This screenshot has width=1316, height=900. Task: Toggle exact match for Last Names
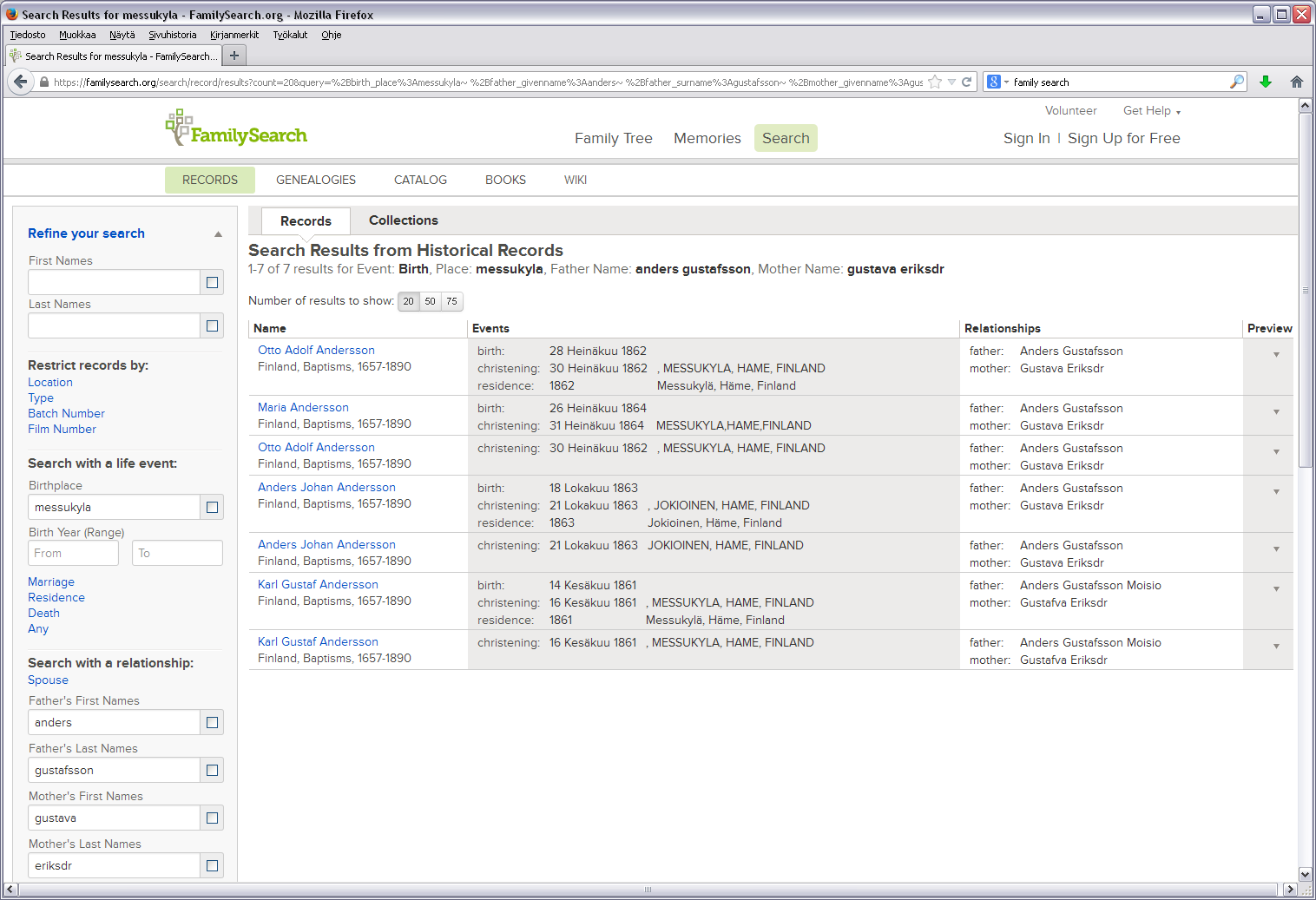coord(212,325)
